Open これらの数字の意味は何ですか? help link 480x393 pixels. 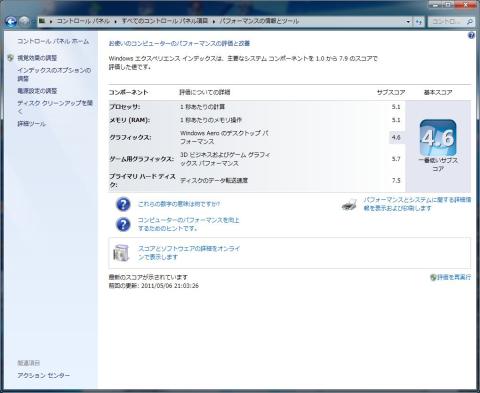click(x=179, y=204)
